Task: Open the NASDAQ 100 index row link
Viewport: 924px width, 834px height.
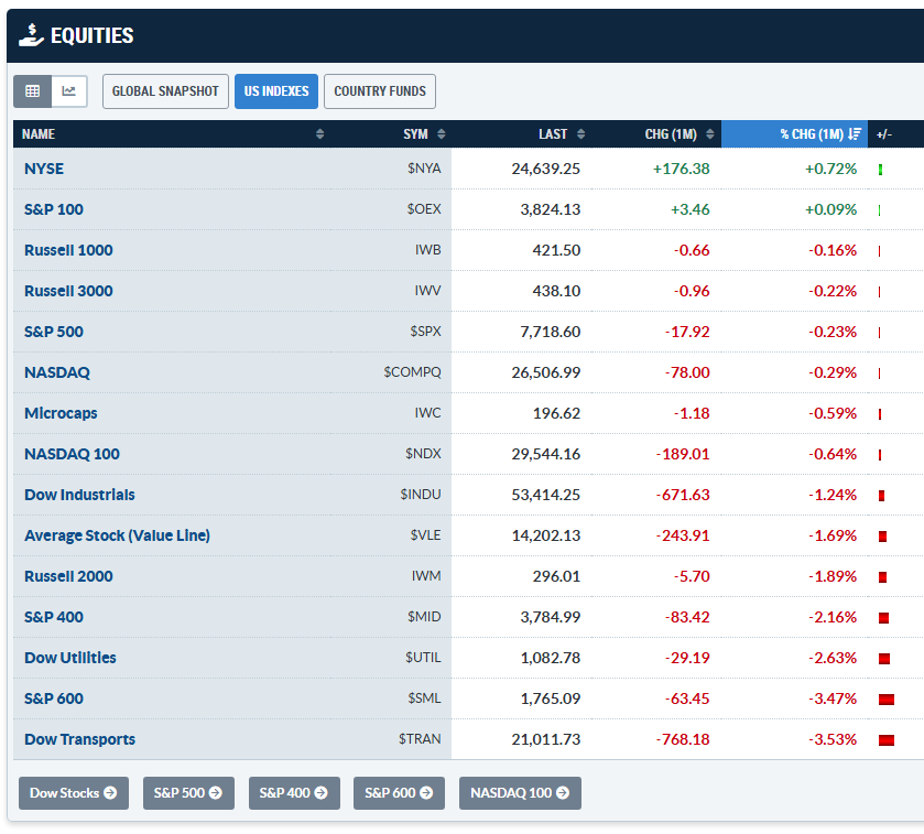Action: point(72,454)
